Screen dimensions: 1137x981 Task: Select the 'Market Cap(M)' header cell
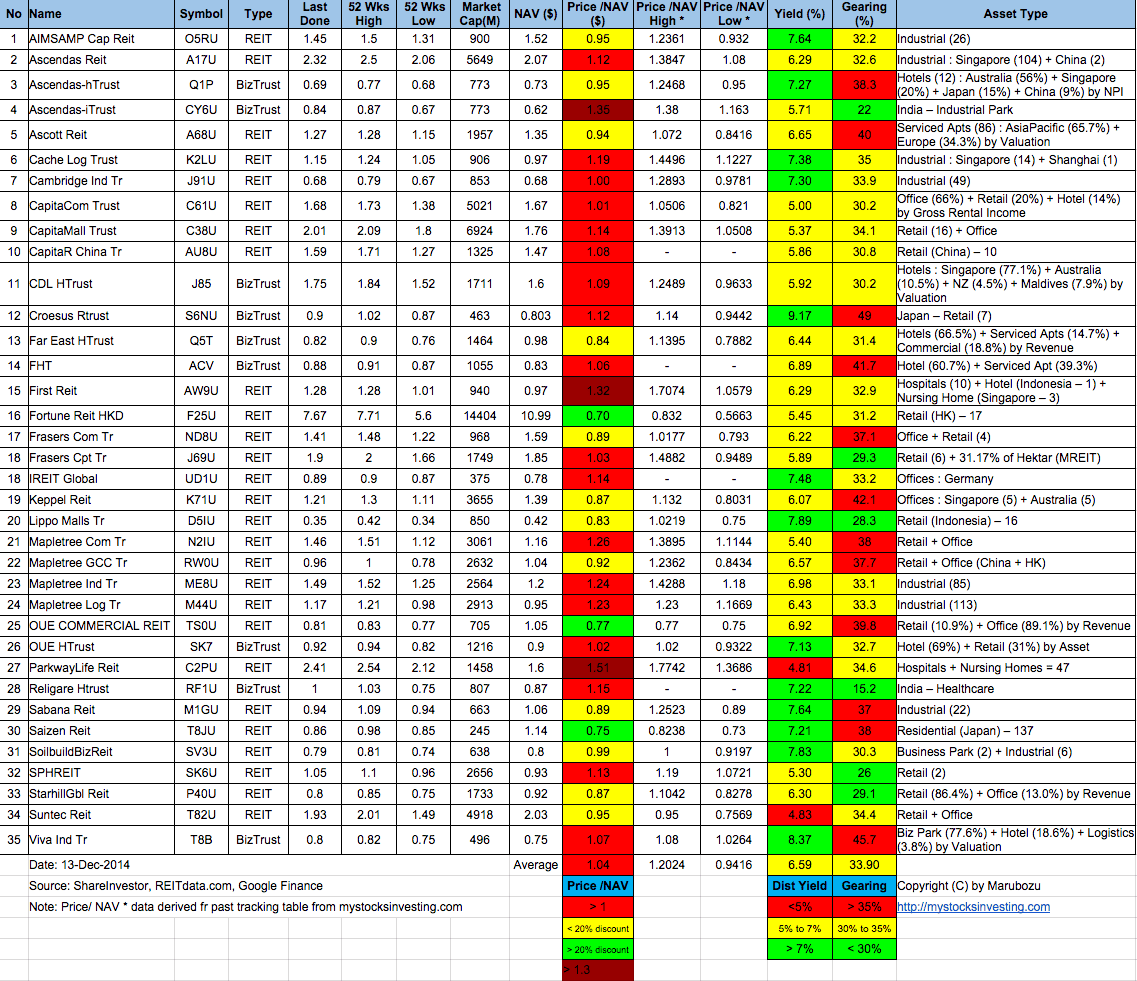point(479,14)
